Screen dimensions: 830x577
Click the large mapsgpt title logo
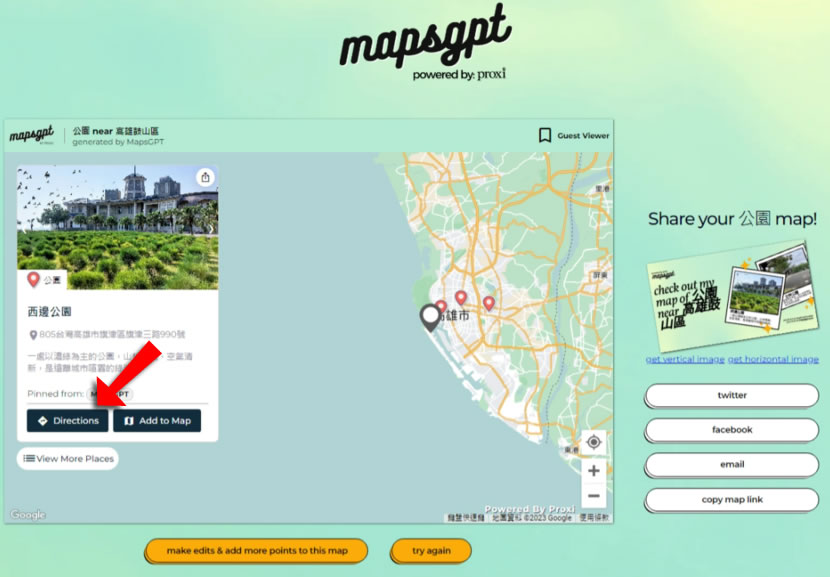tap(425, 34)
